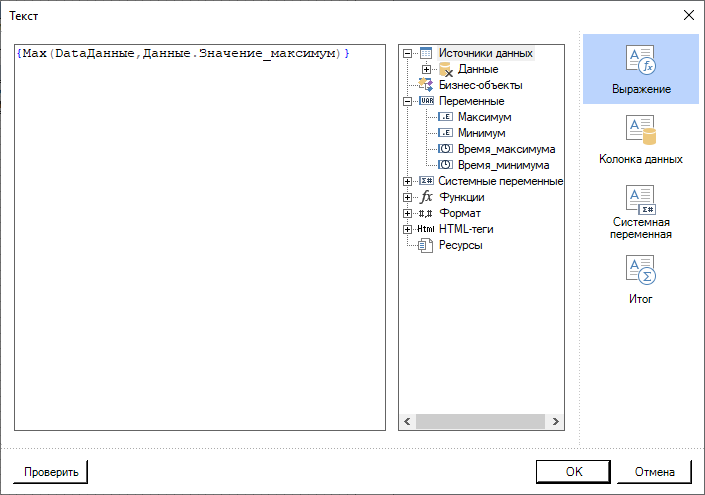Screen dimensions: 705x495
Task: Select the Максимум variable label
Action: tap(485, 117)
